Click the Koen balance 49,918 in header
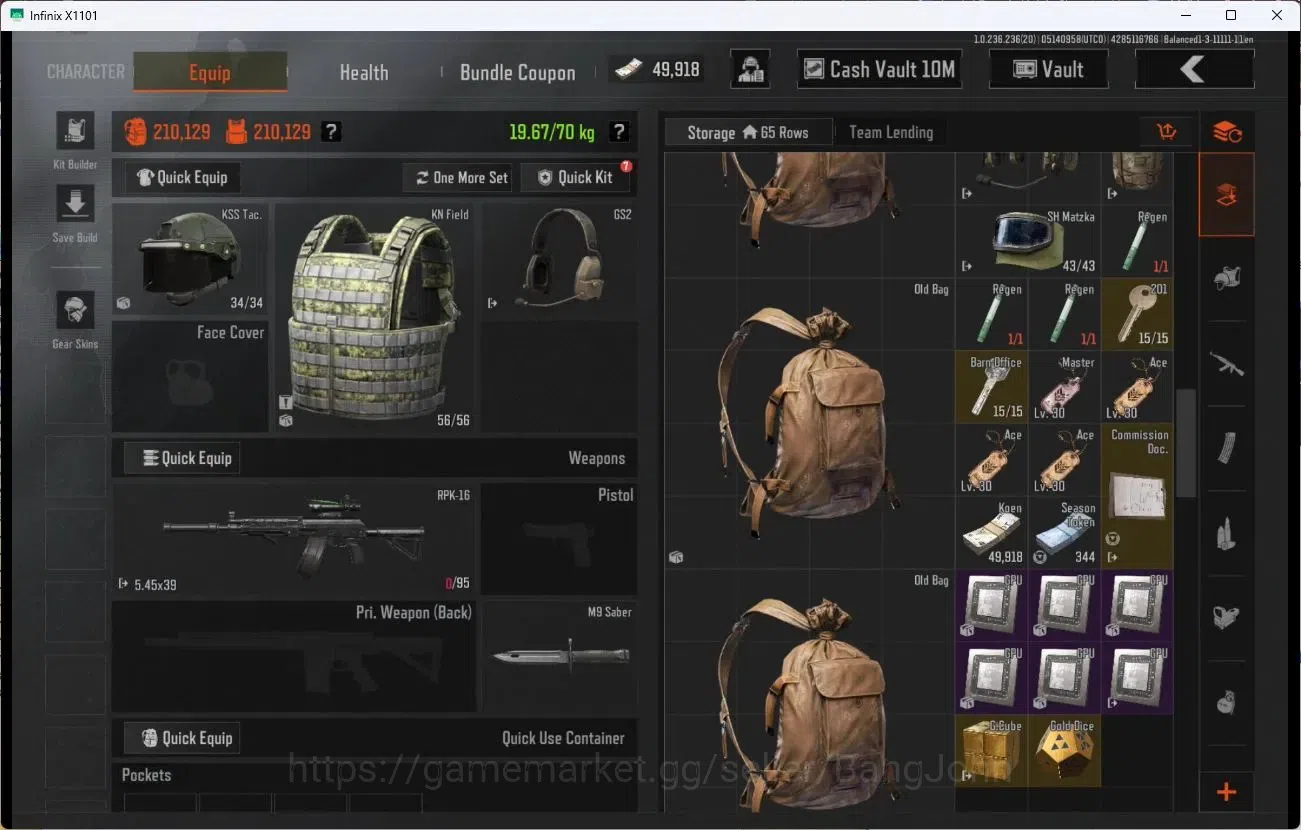1301x830 pixels. (x=656, y=69)
